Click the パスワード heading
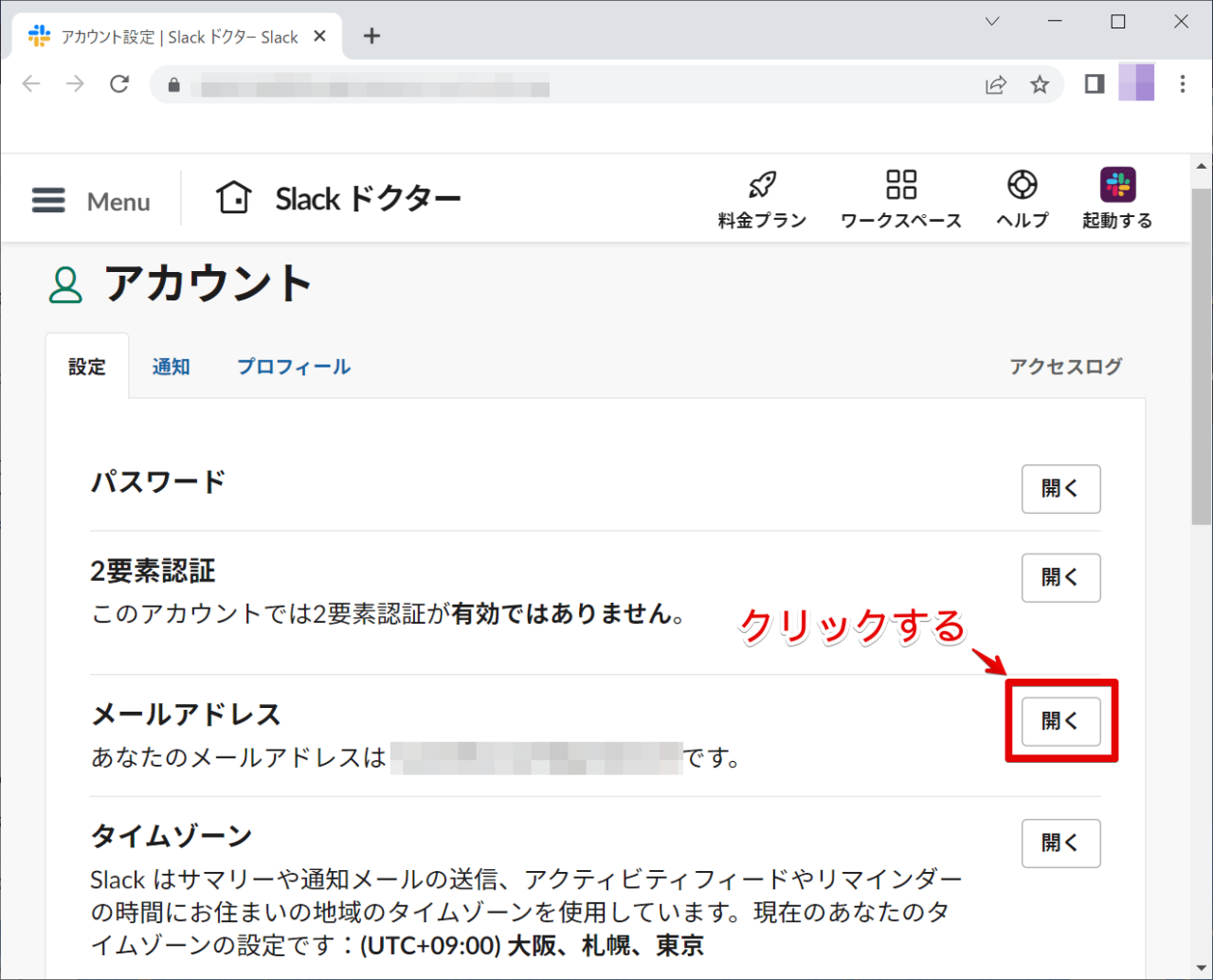 point(158,481)
